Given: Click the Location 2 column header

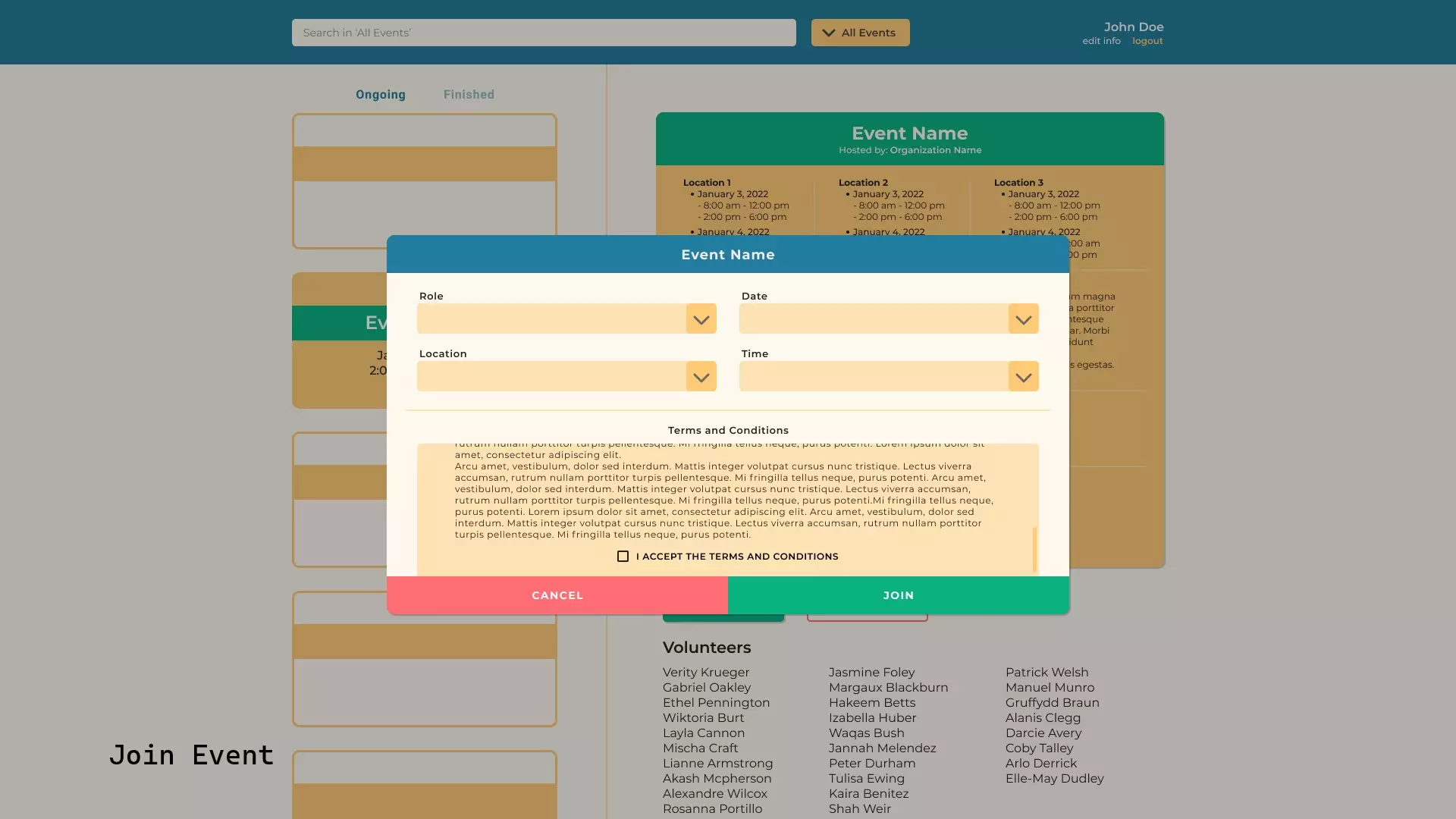Looking at the screenshot, I should pyautogui.click(x=862, y=182).
